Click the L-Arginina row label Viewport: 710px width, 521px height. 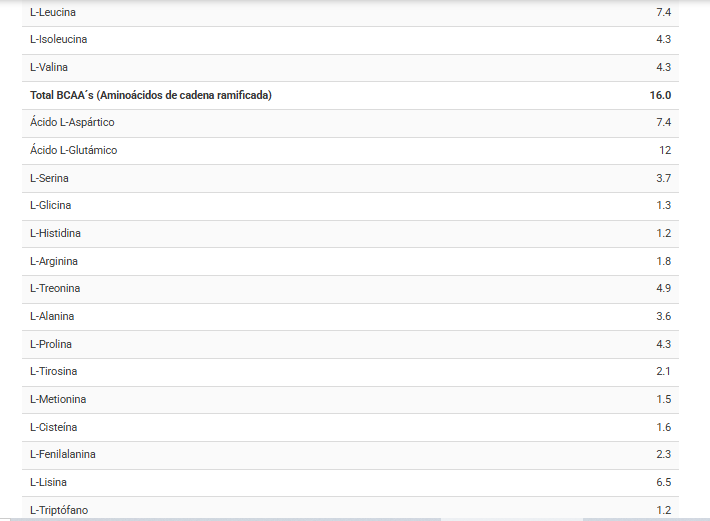(54, 261)
